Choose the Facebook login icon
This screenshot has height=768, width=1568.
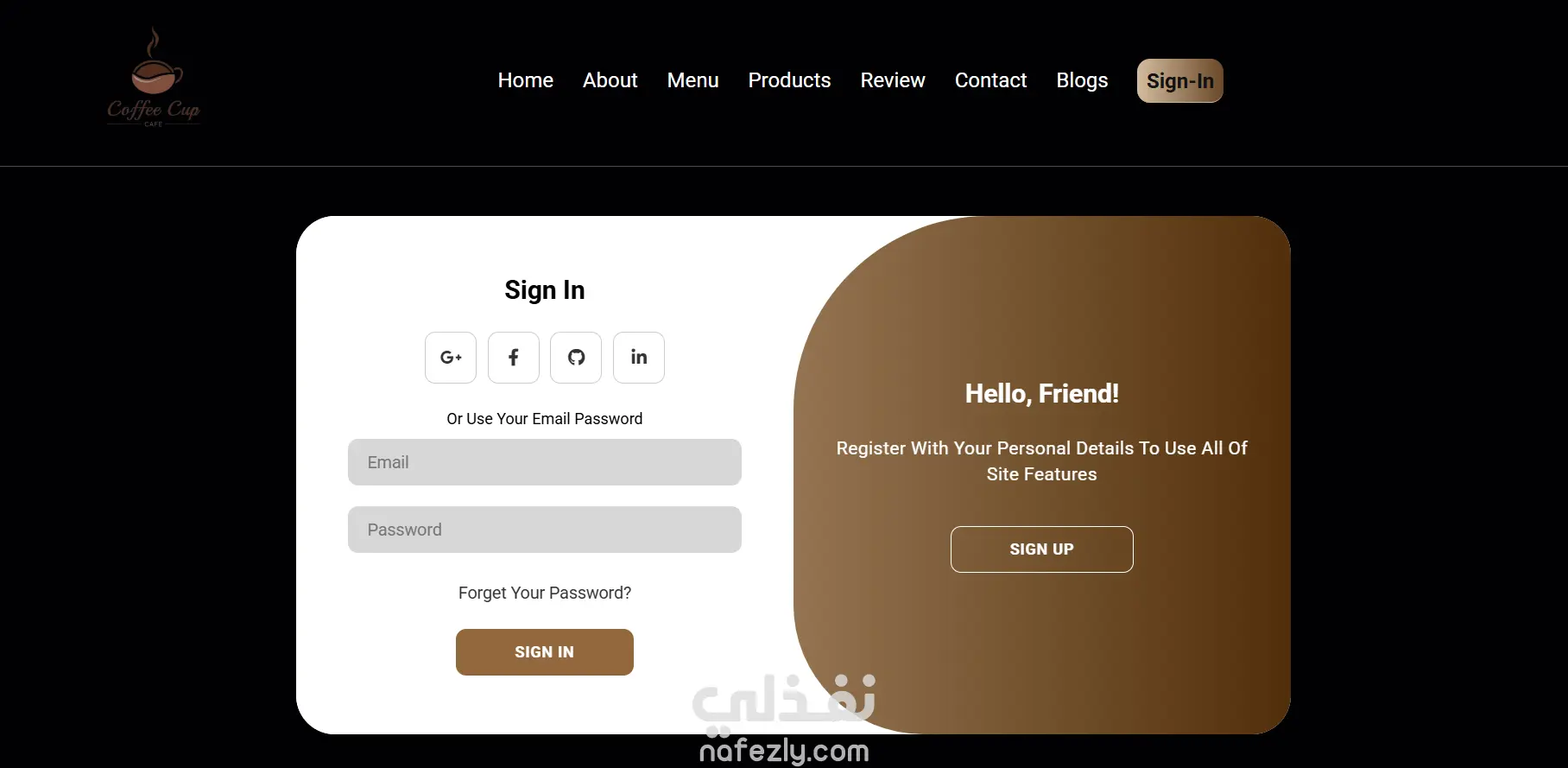[514, 358]
